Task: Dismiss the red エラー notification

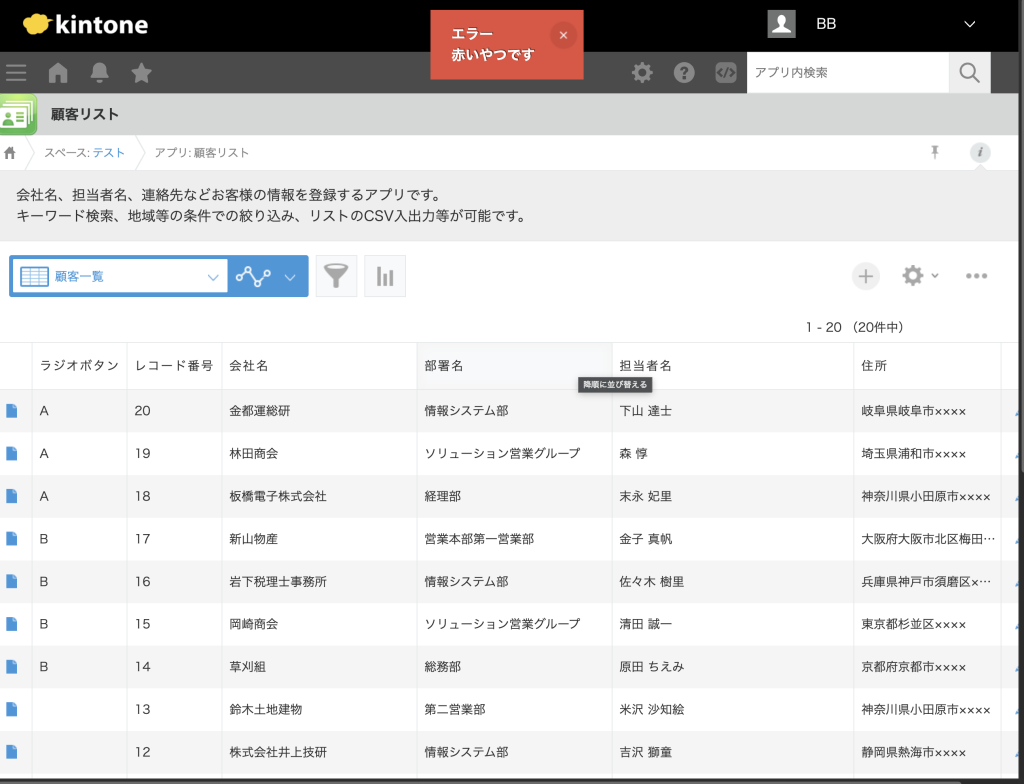Action: click(x=563, y=35)
